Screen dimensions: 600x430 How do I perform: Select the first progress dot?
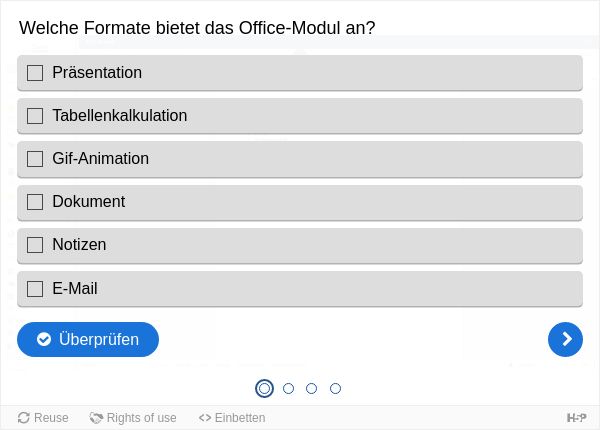point(264,389)
